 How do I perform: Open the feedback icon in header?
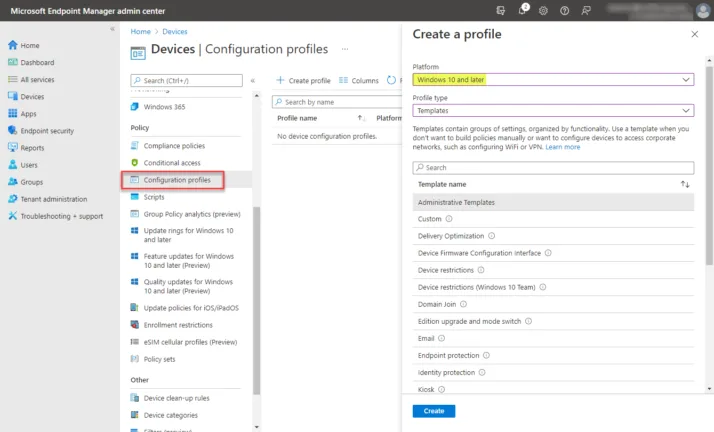click(x=586, y=10)
